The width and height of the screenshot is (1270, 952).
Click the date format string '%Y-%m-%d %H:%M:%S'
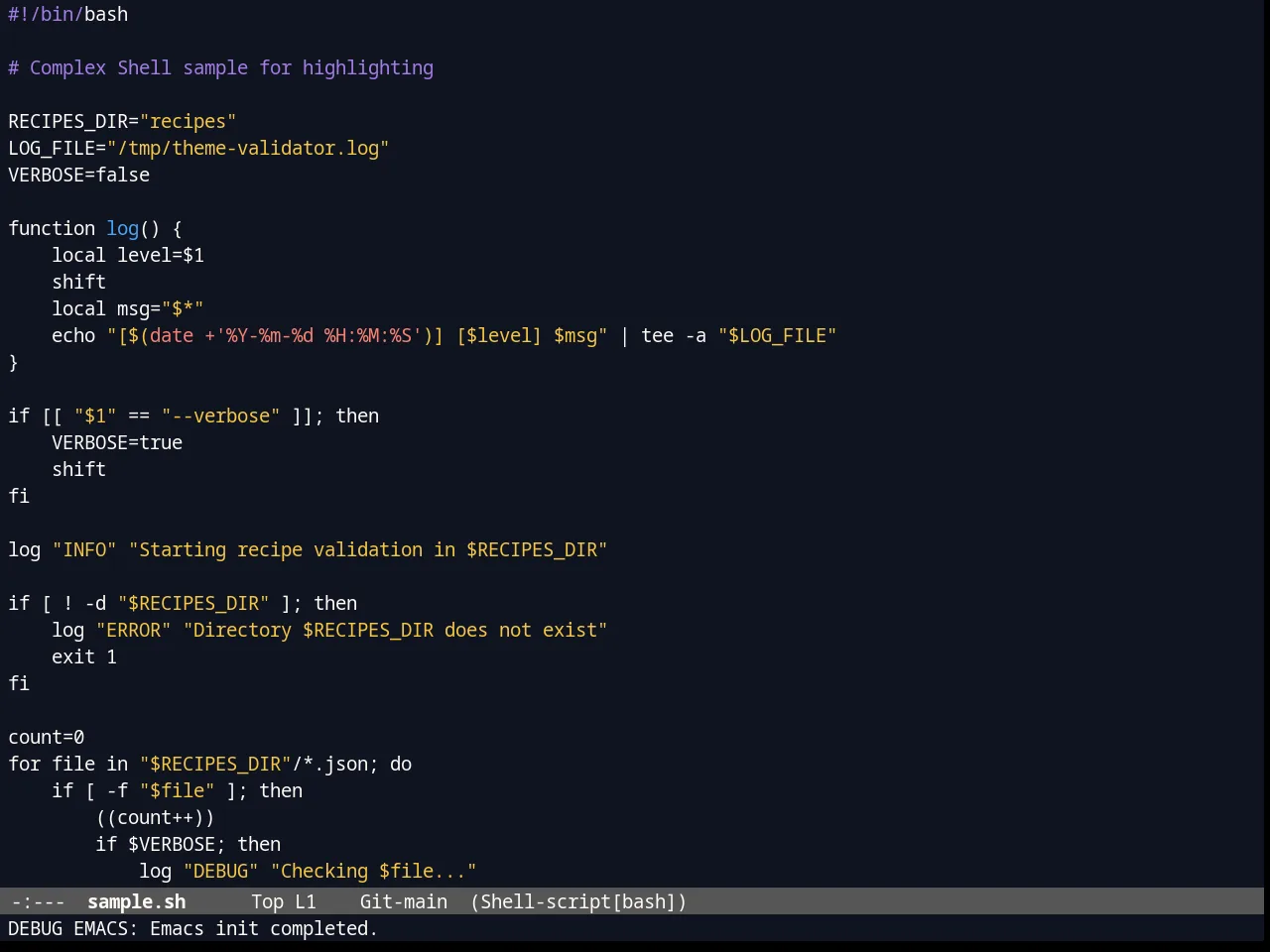pos(318,335)
